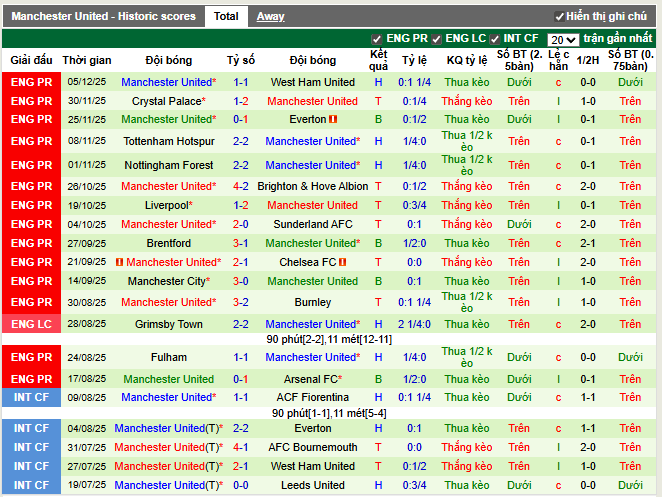The width and height of the screenshot is (662, 497).
Task: Open West Ham United in the 05/12/25 row
Action: click(313, 82)
